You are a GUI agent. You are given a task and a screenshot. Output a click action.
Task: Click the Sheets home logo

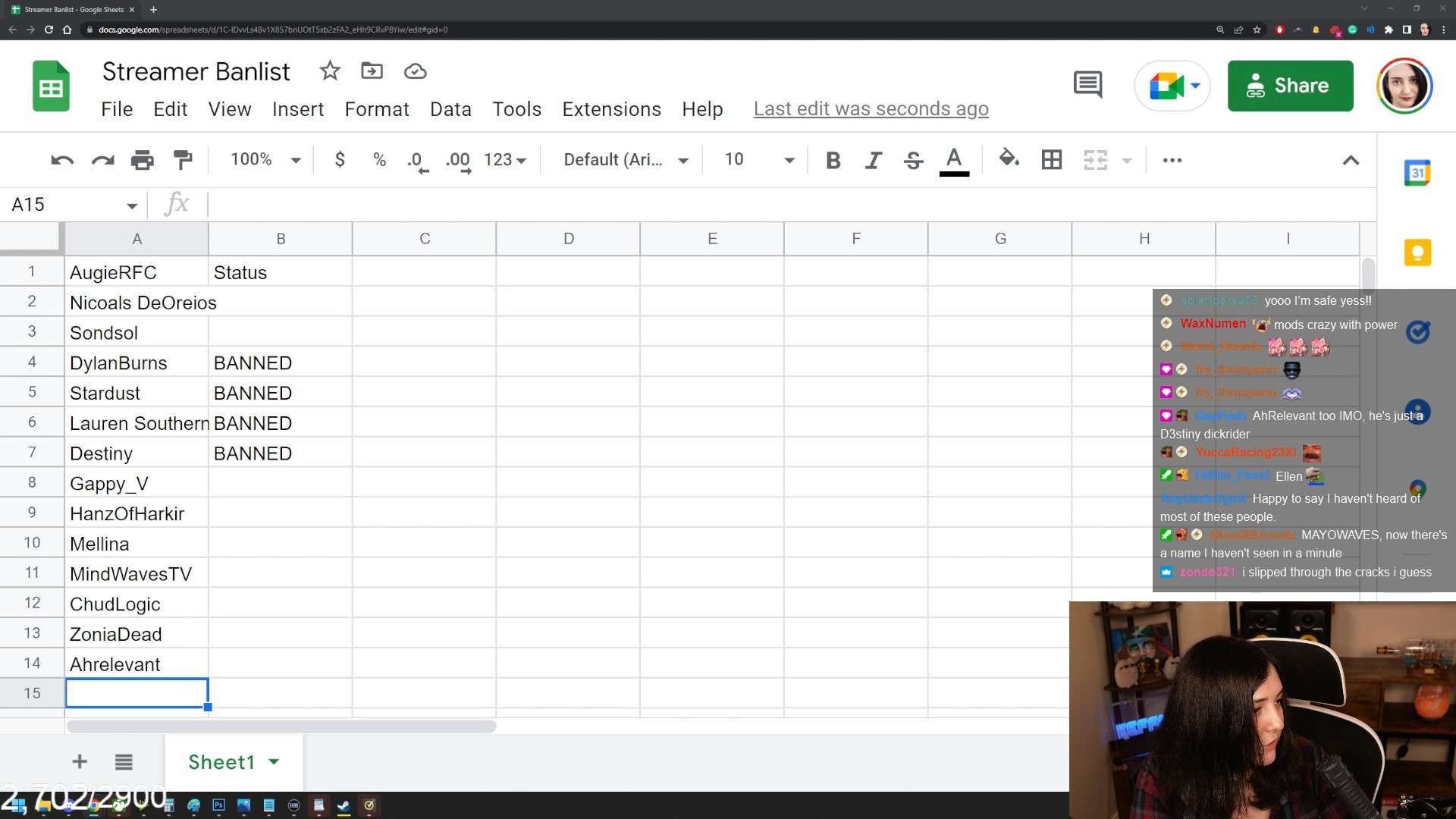click(51, 86)
